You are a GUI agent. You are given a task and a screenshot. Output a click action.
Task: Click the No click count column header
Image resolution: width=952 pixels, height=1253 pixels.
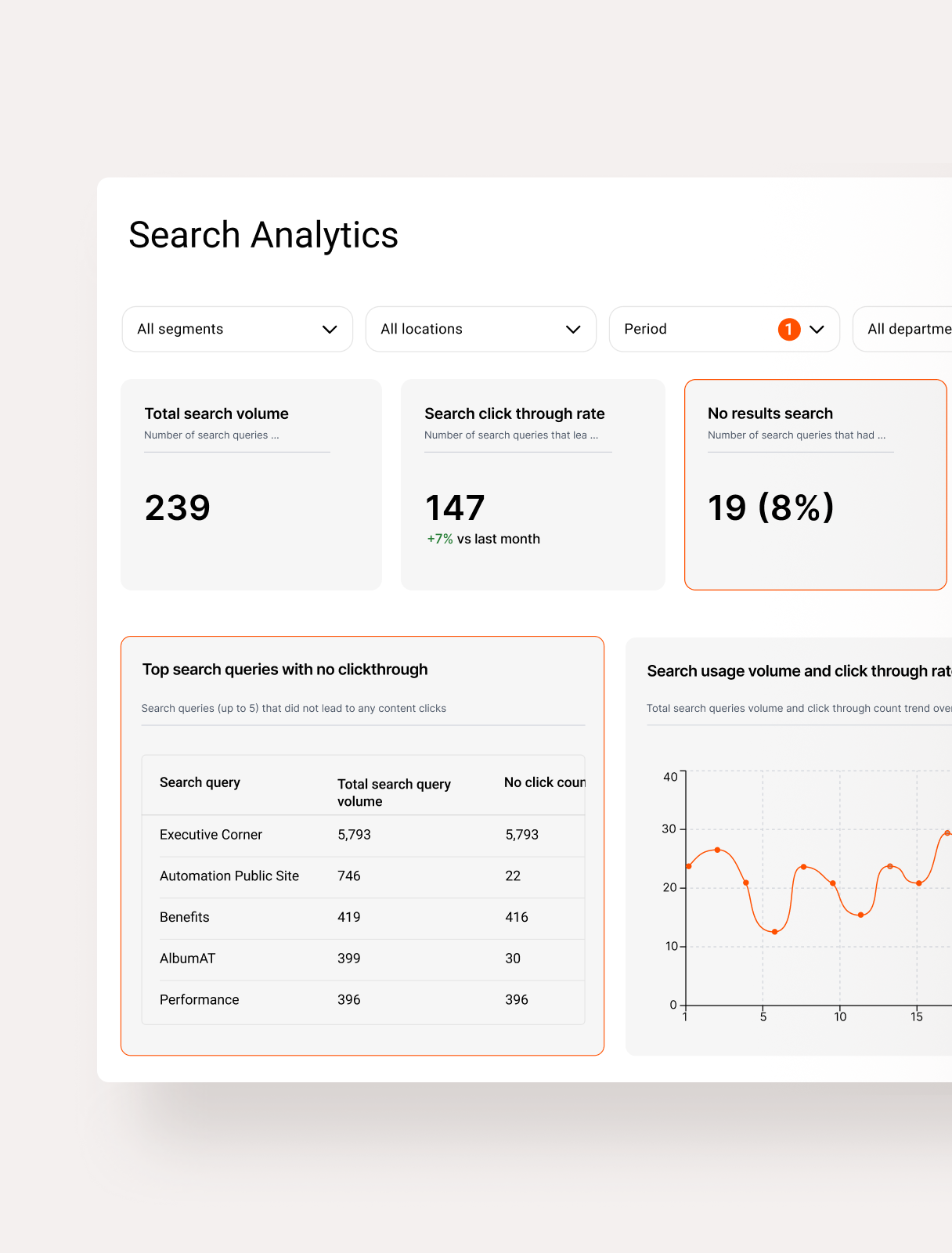coord(545,782)
